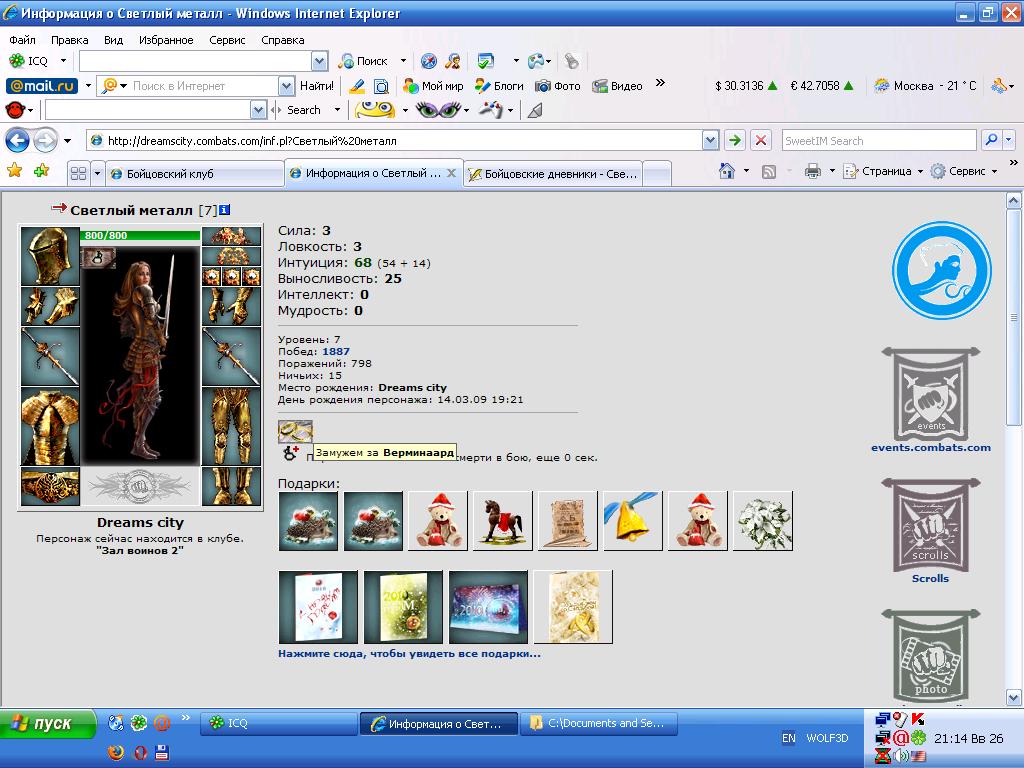1024x768 pixels.
Task: Open the Страница dropdown menu
Action: [x=883, y=171]
